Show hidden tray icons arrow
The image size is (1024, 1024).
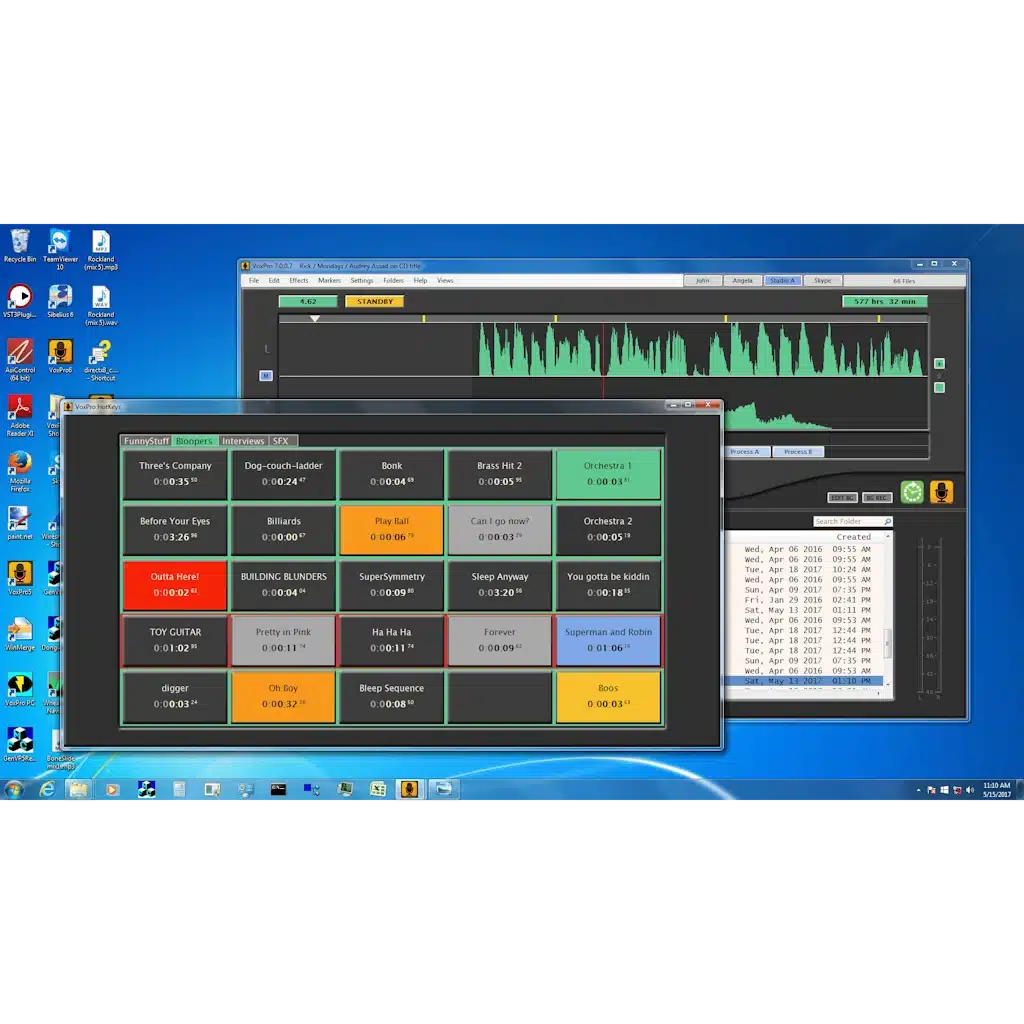tap(918, 790)
